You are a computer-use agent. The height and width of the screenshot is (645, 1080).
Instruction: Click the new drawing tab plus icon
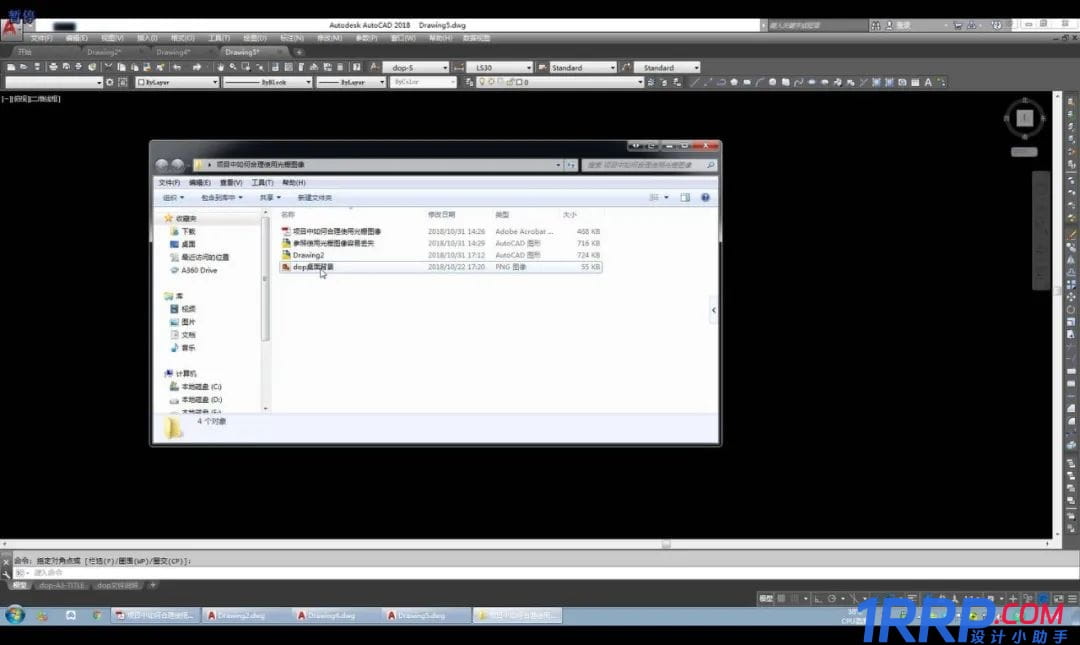coord(299,52)
